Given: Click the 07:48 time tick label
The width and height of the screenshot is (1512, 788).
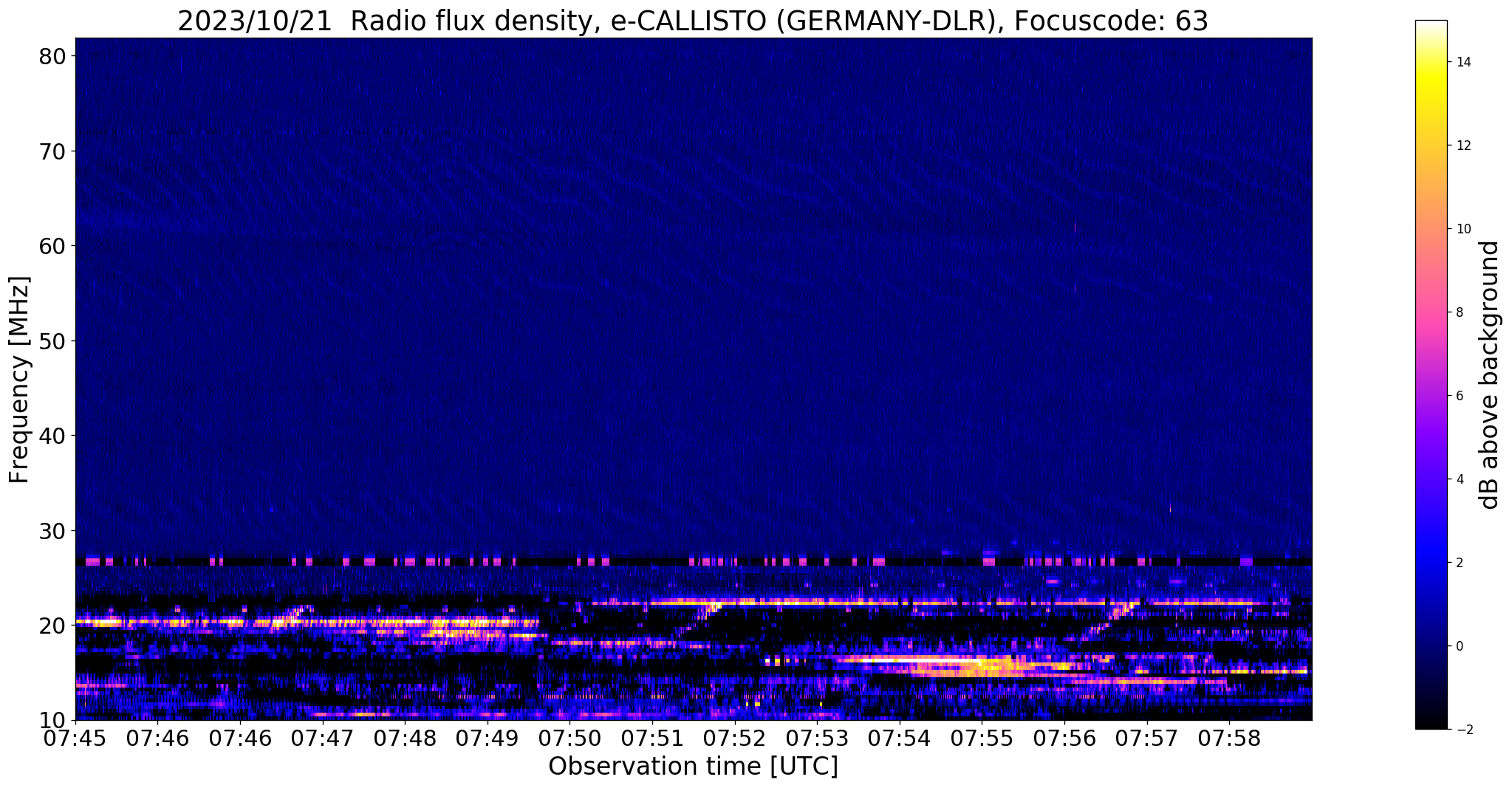Looking at the screenshot, I should coord(405,738).
